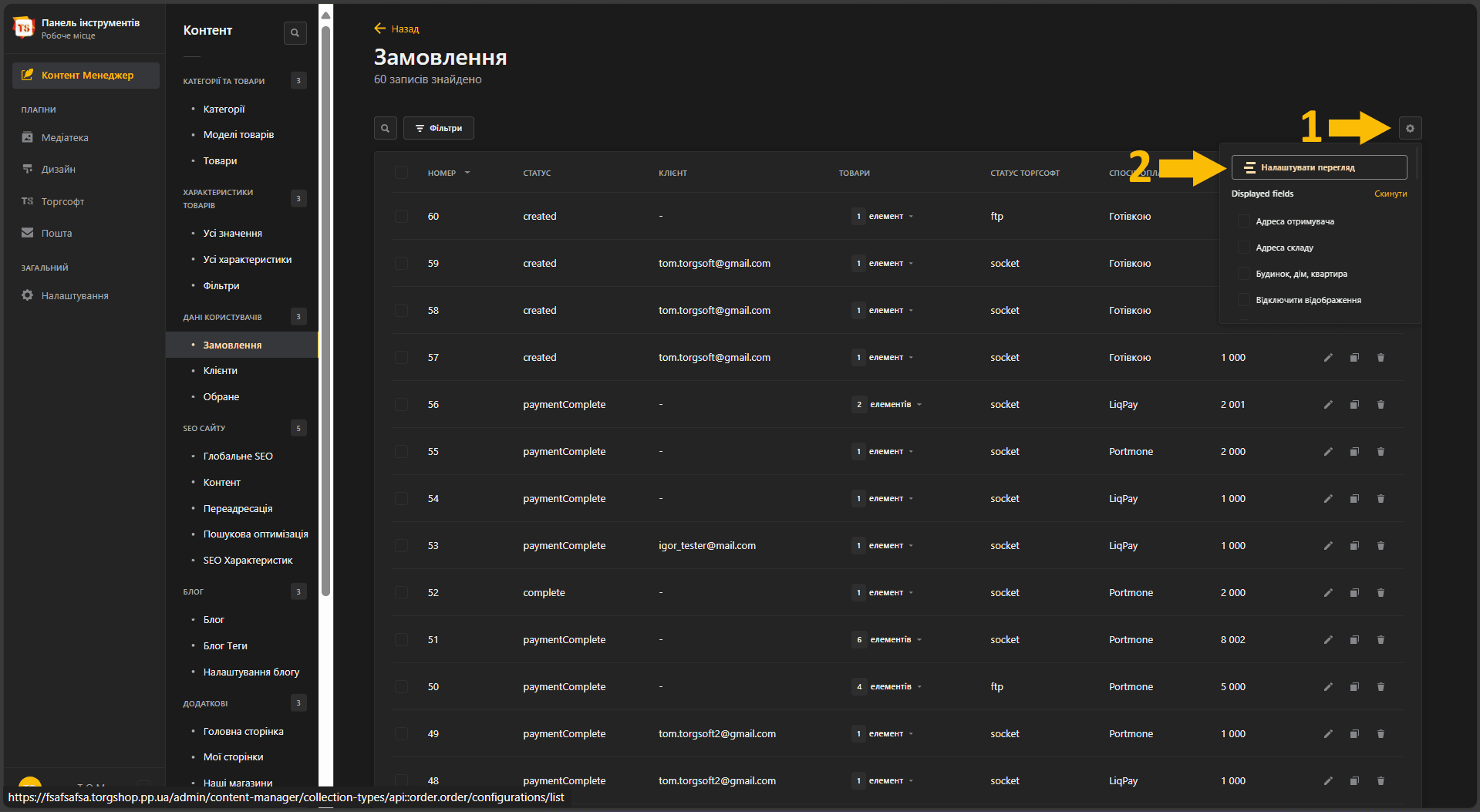This screenshot has width=1480, height=812.
Task: Select Замовлення in content list
Action: [241, 345]
